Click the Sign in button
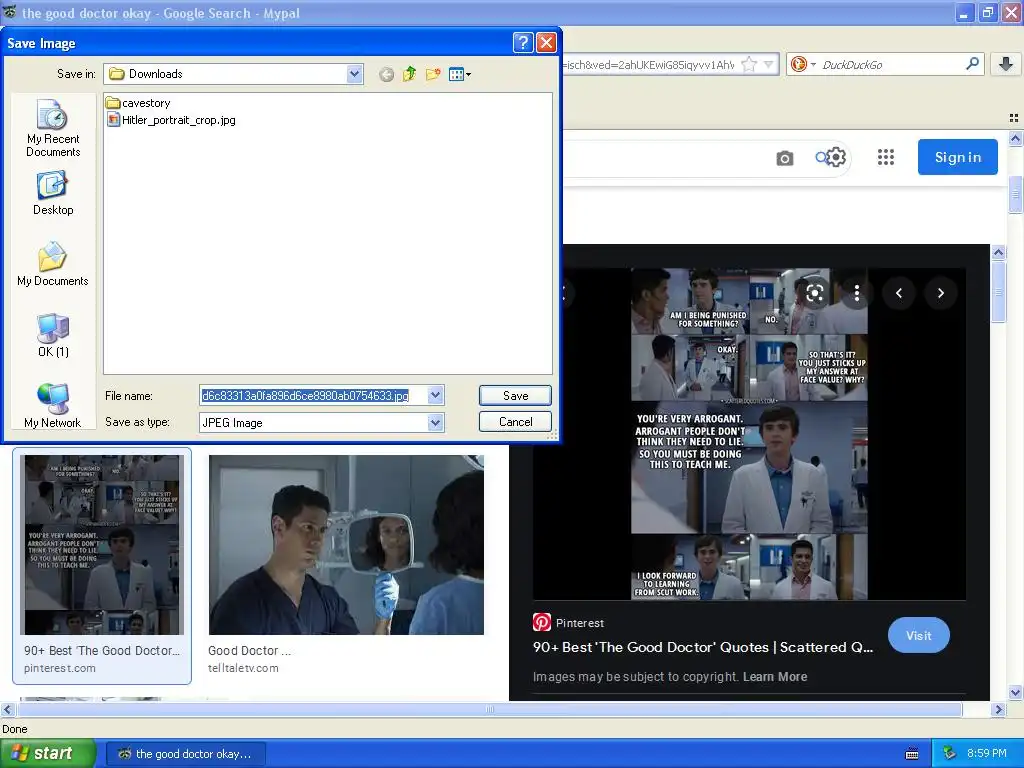Image resolution: width=1024 pixels, height=768 pixels. [x=957, y=157]
